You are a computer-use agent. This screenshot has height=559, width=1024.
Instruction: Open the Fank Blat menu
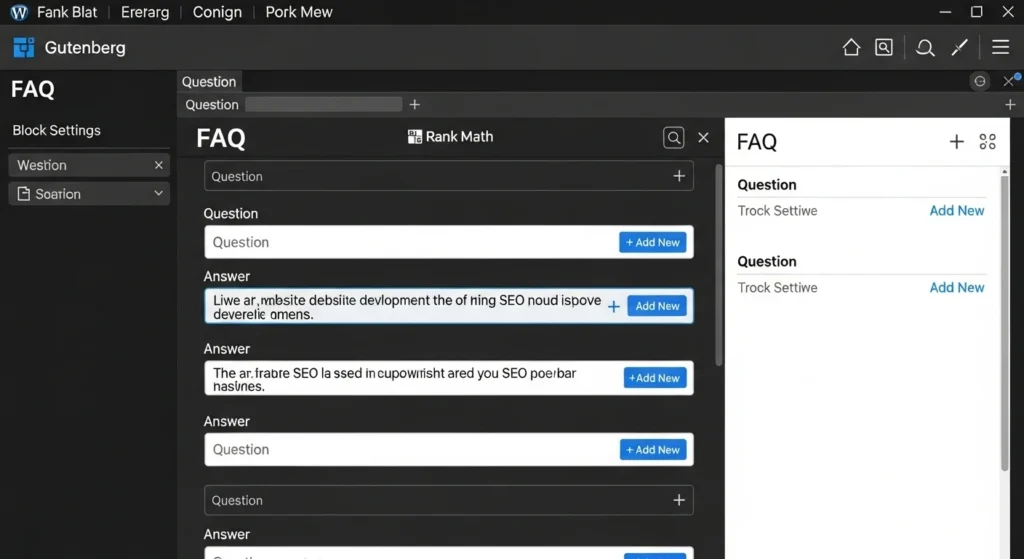pos(67,12)
